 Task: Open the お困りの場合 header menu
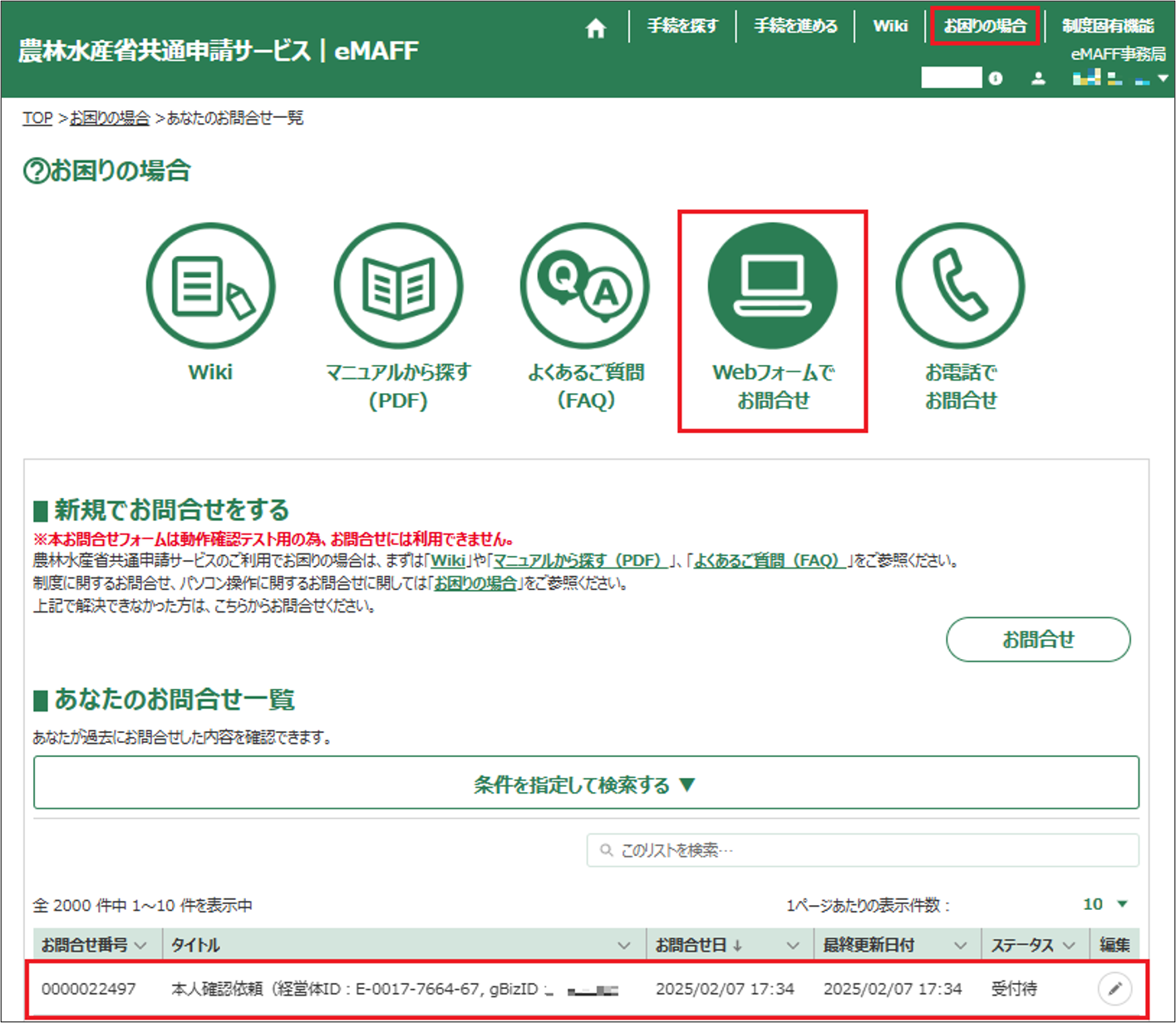[x=985, y=26]
